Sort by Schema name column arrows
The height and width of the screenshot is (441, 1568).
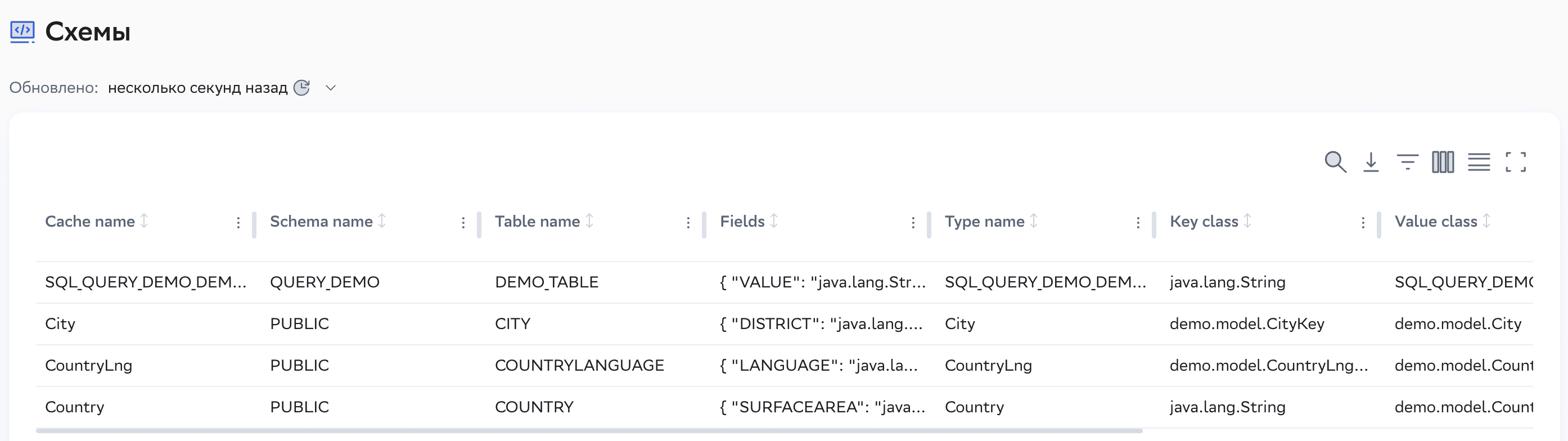click(382, 220)
